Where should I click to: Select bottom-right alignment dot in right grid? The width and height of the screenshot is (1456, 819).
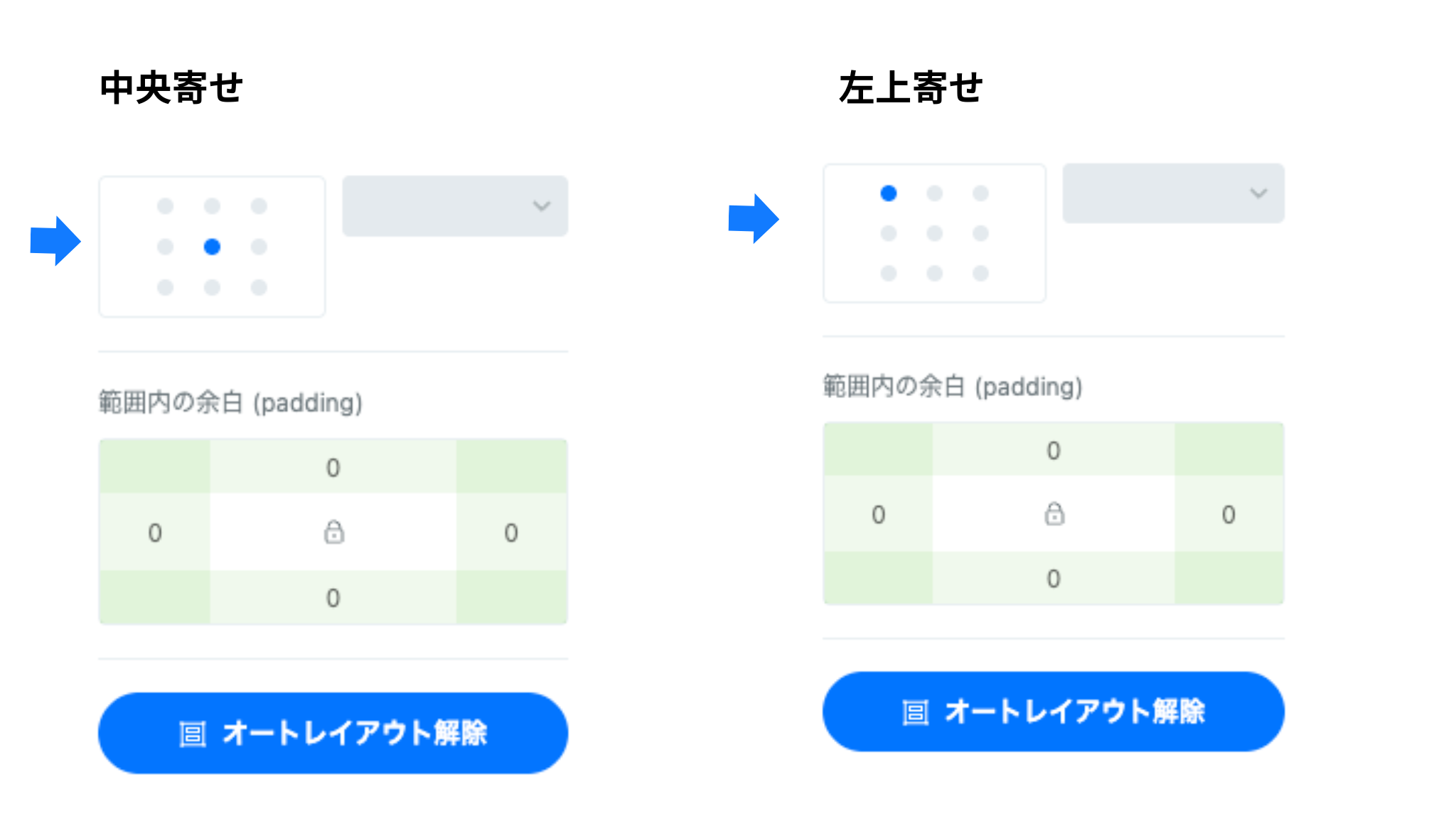[980, 273]
